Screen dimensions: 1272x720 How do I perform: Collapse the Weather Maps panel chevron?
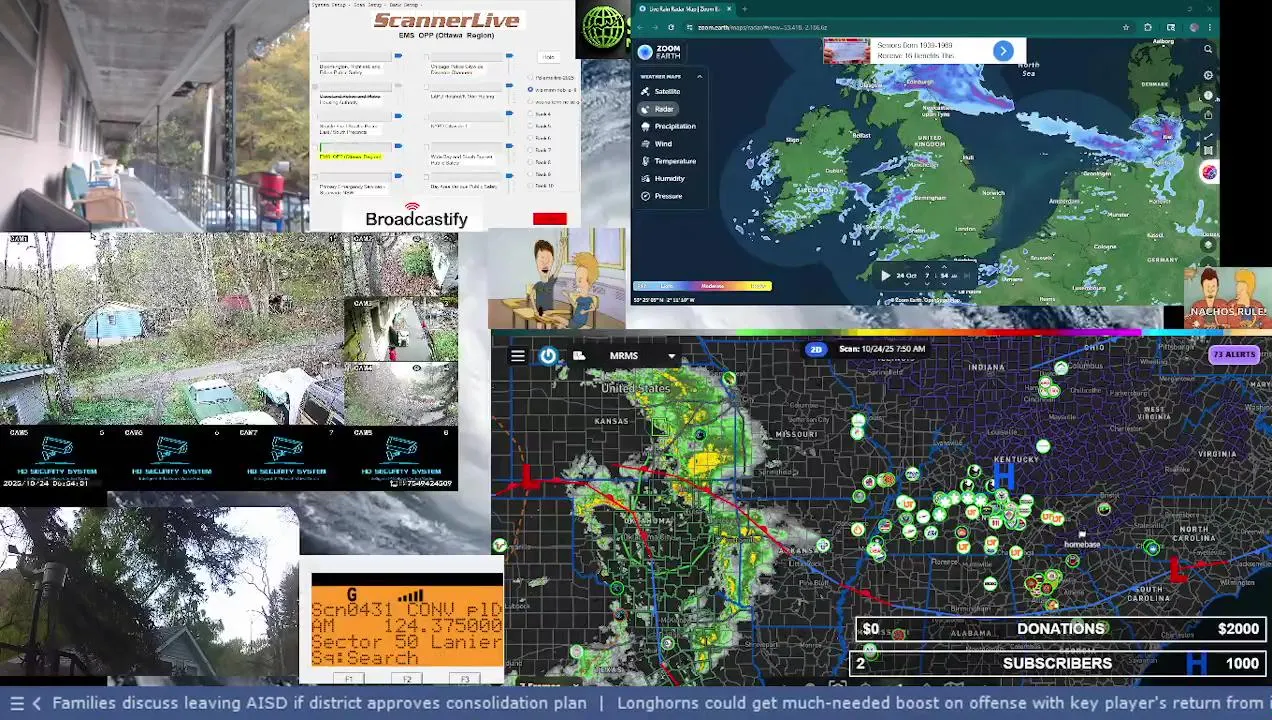[x=699, y=76]
